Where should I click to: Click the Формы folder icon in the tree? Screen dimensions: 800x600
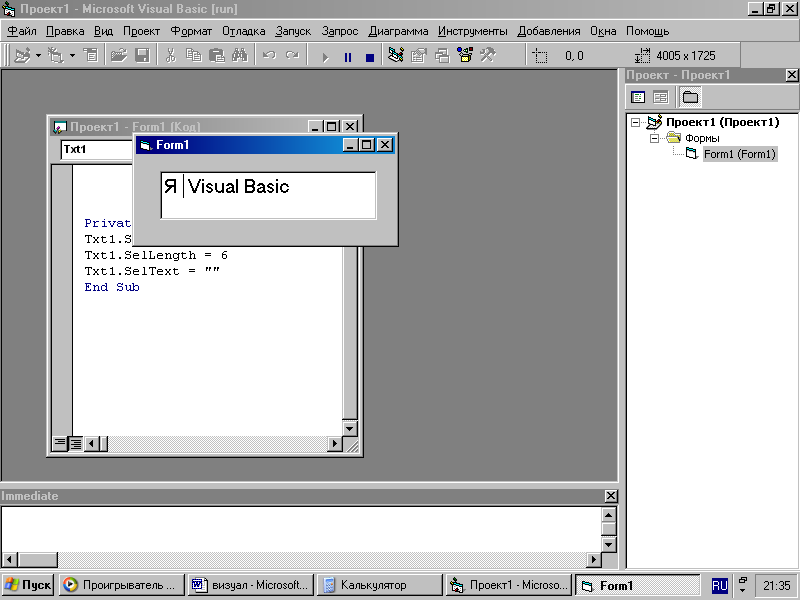pos(674,137)
